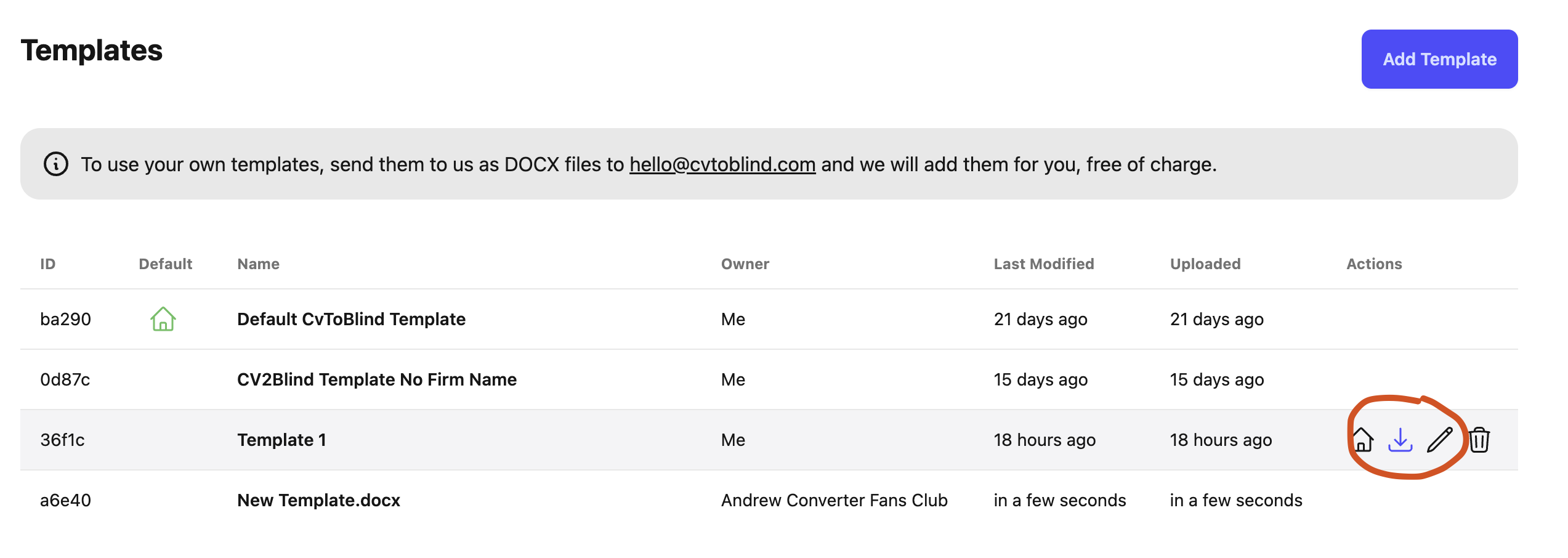This screenshot has height=558, width=1568.
Task: Click the Owner column header
Action: pyautogui.click(x=745, y=264)
